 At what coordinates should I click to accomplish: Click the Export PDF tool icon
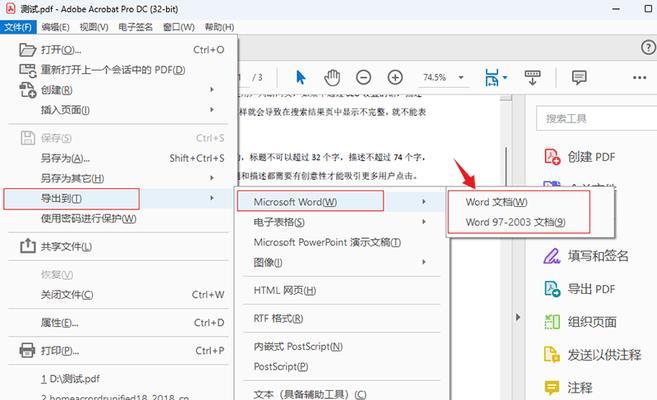[x=552, y=289]
